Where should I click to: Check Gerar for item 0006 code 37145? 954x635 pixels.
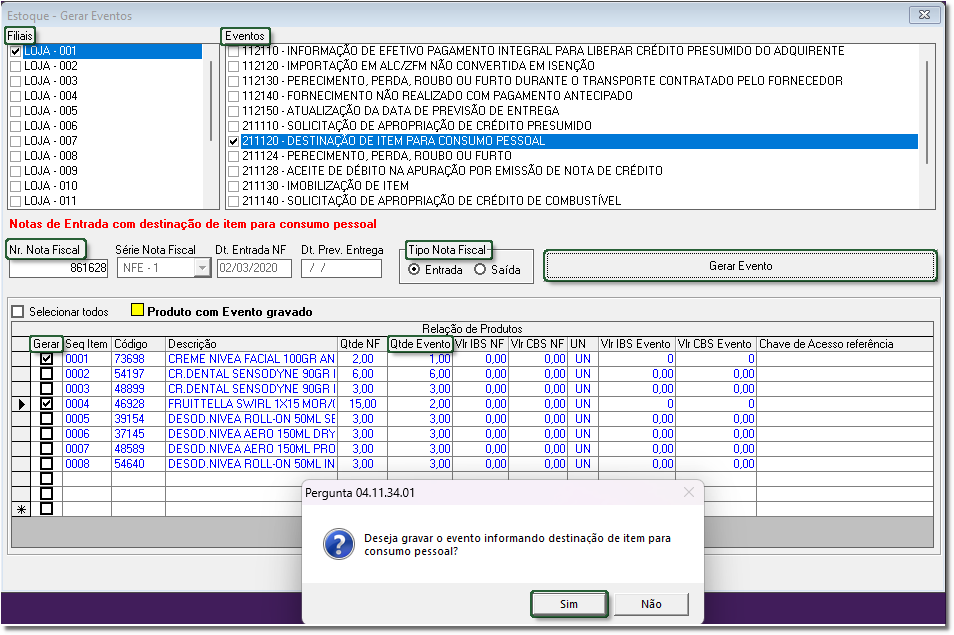46,434
